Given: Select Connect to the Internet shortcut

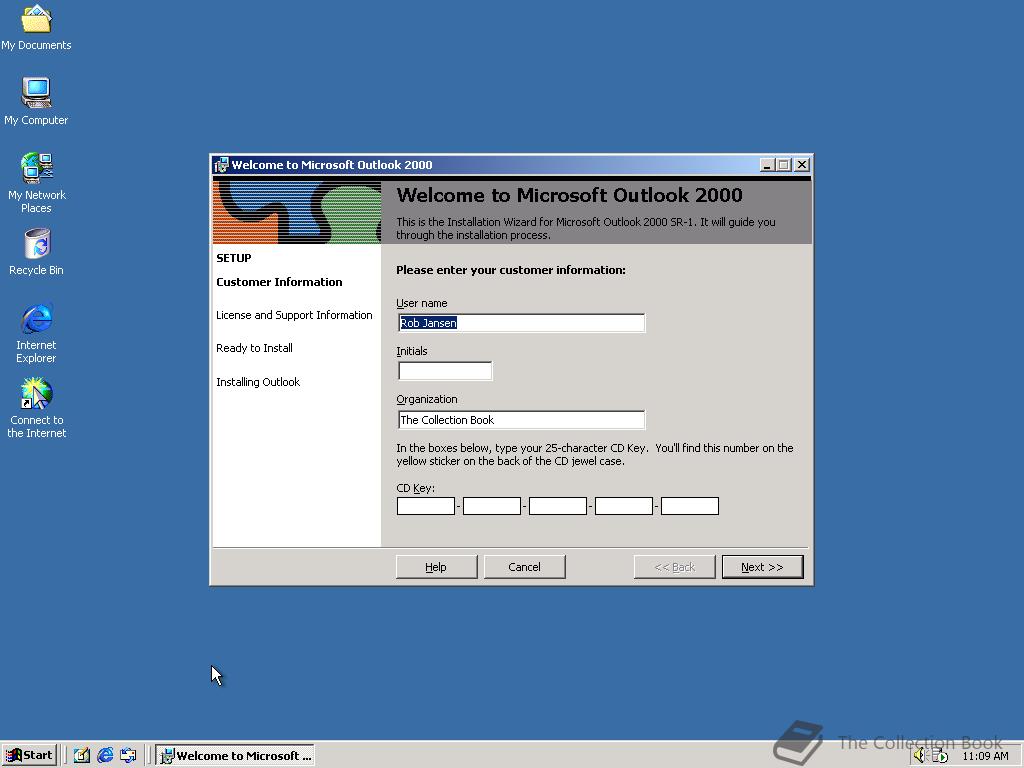Looking at the screenshot, I should [x=36, y=408].
